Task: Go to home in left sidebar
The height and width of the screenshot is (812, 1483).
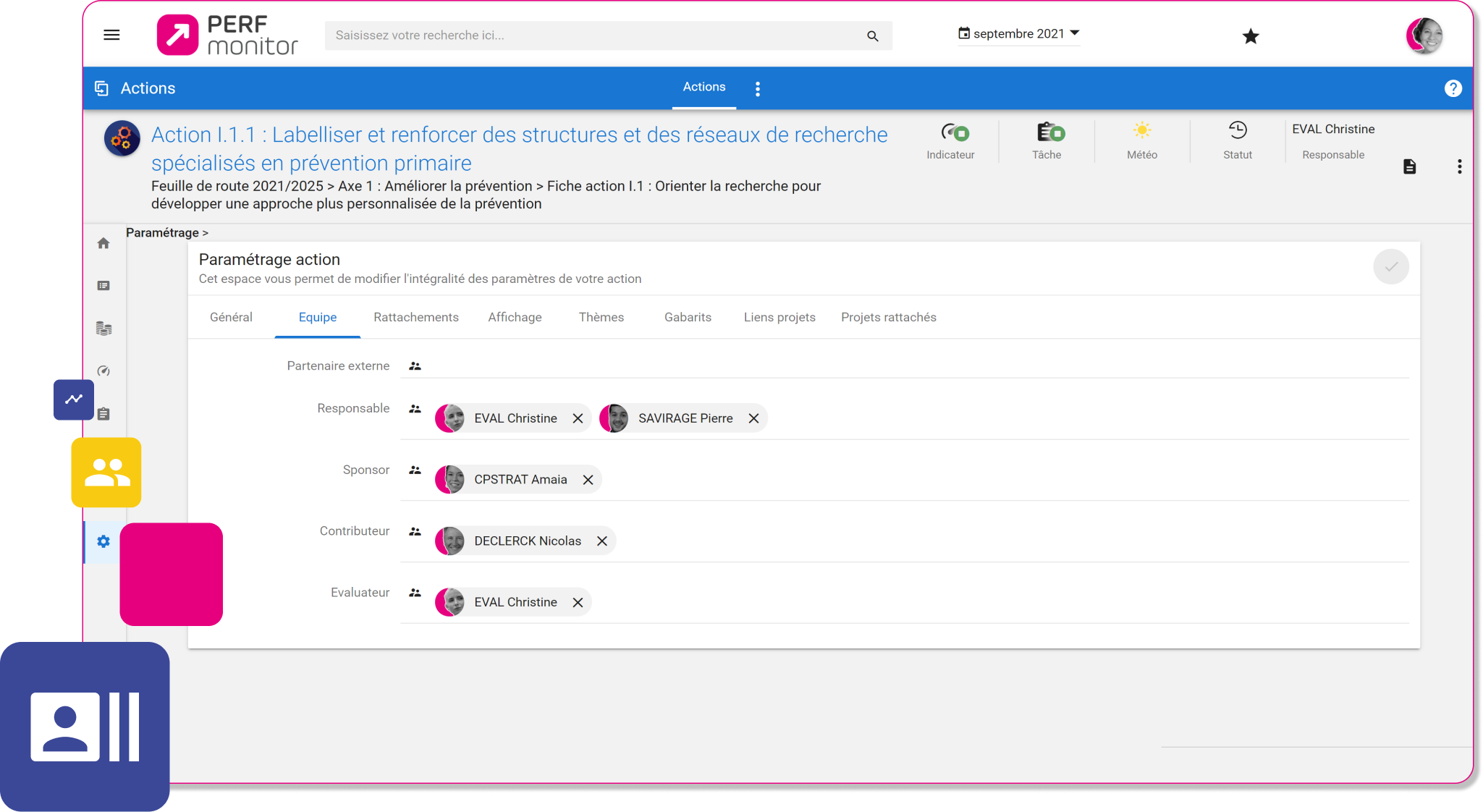Action: (103, 243)
